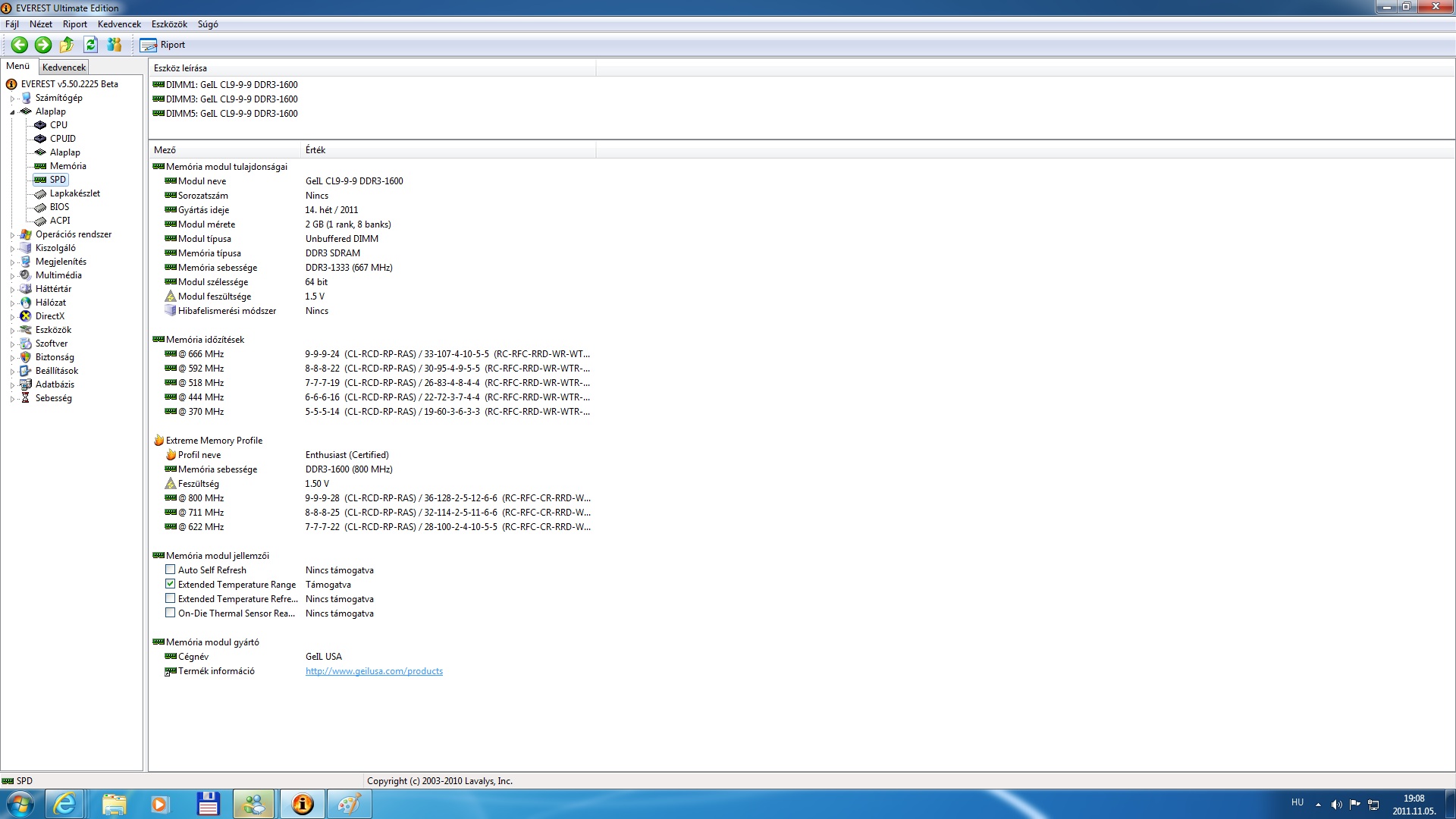Click the refresh toolbar icon
The width and height of the screenshot is (1456, 819).
pyautogui.click(x=90, y=45)
